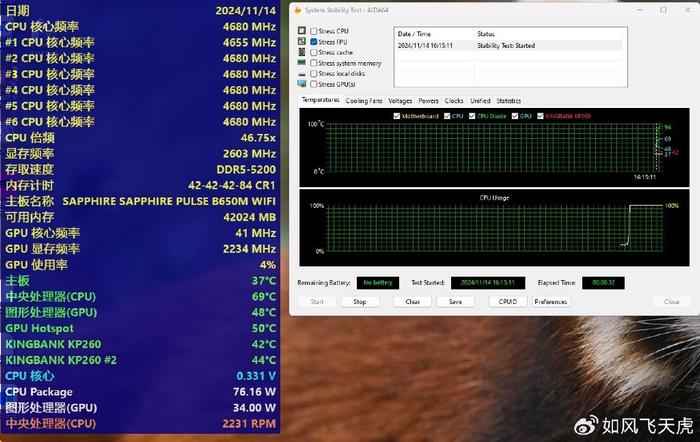Click the Stop button
Screen dimensions: 700x442
point(360,302)
